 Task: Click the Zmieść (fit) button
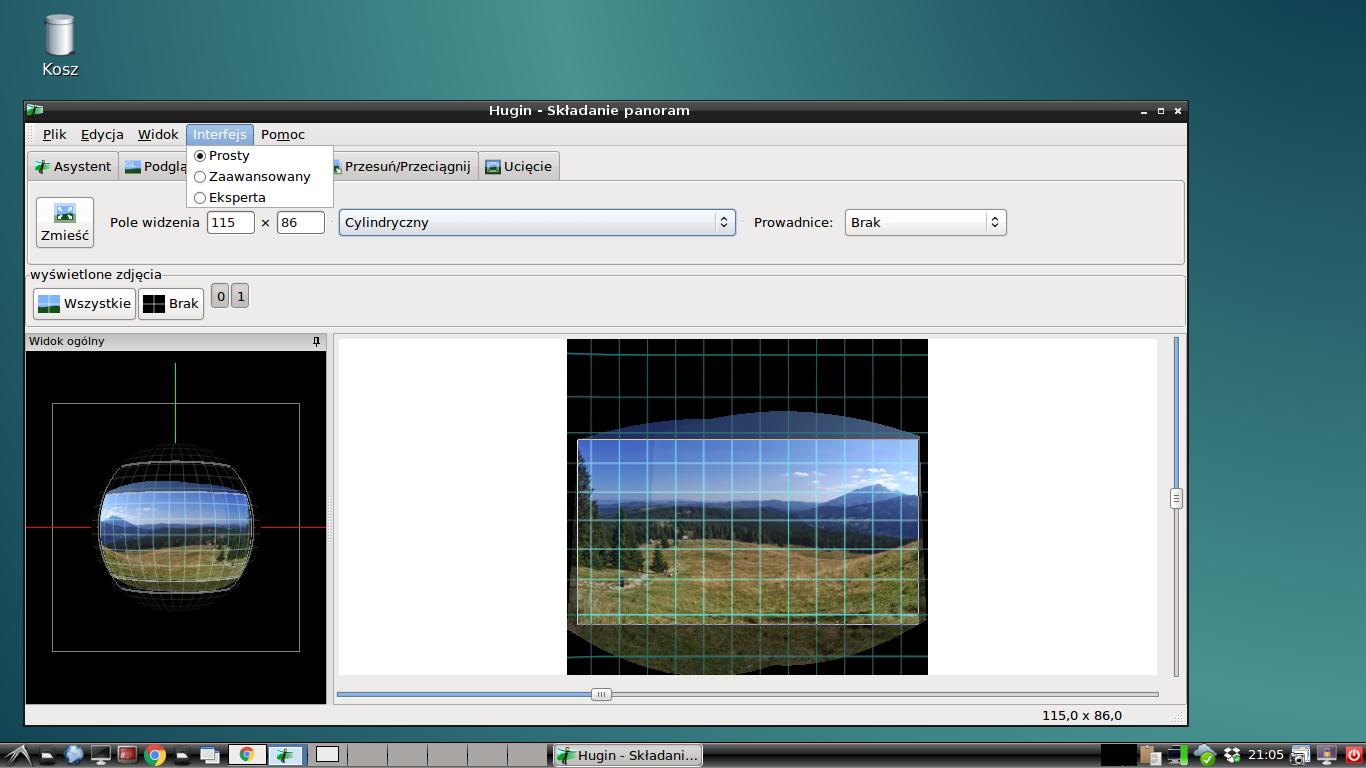(65, 222)
